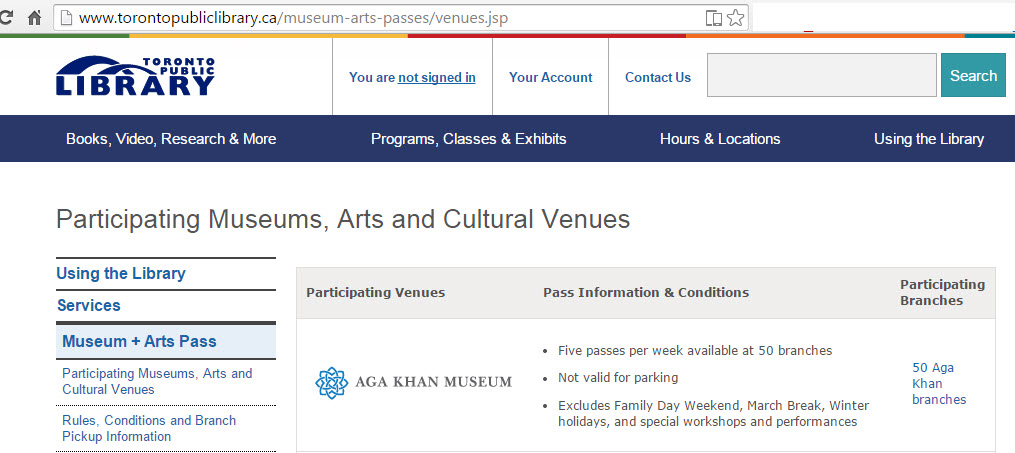Go to the browser home page
Screen dimensions: 1015x453
(34, 18)
